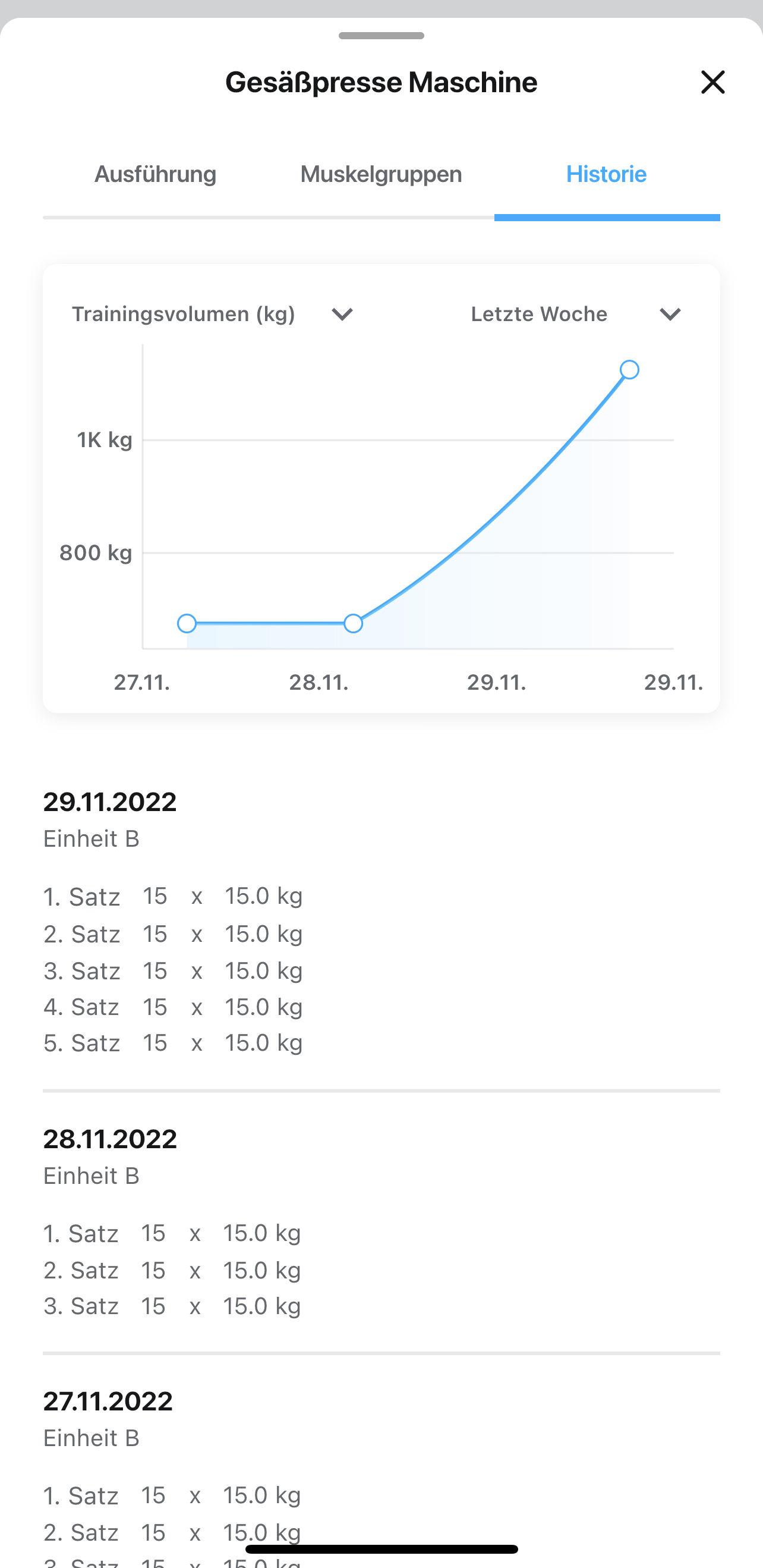This screenshot has width=763, height=1568.
Task: Select the Historie tab
Action: pos(606,174)
